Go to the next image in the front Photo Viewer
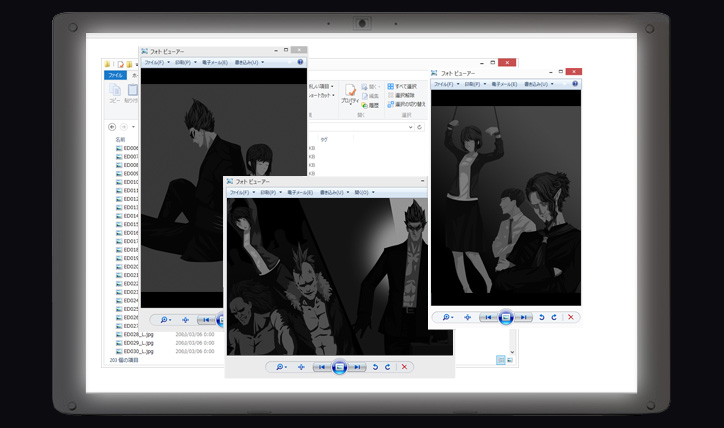 [357, 367]
